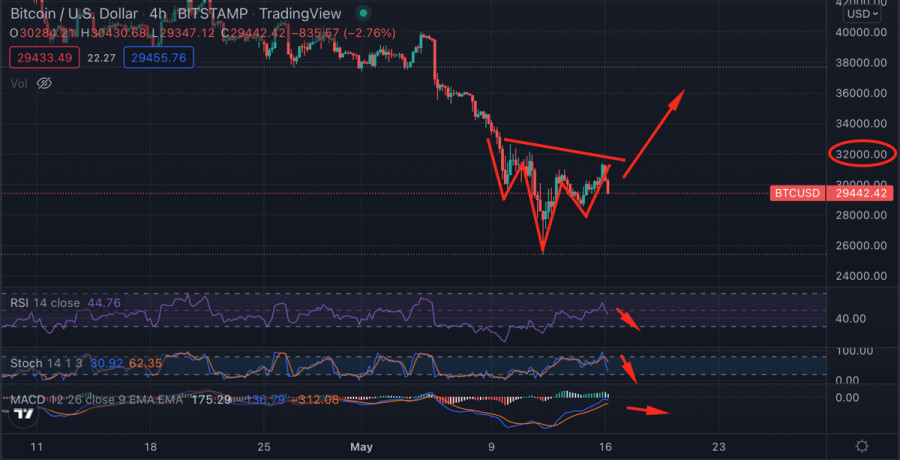Click the green market status dot
Image resolution: width=900 pixels, height=460 pixels.
point(362,13)
